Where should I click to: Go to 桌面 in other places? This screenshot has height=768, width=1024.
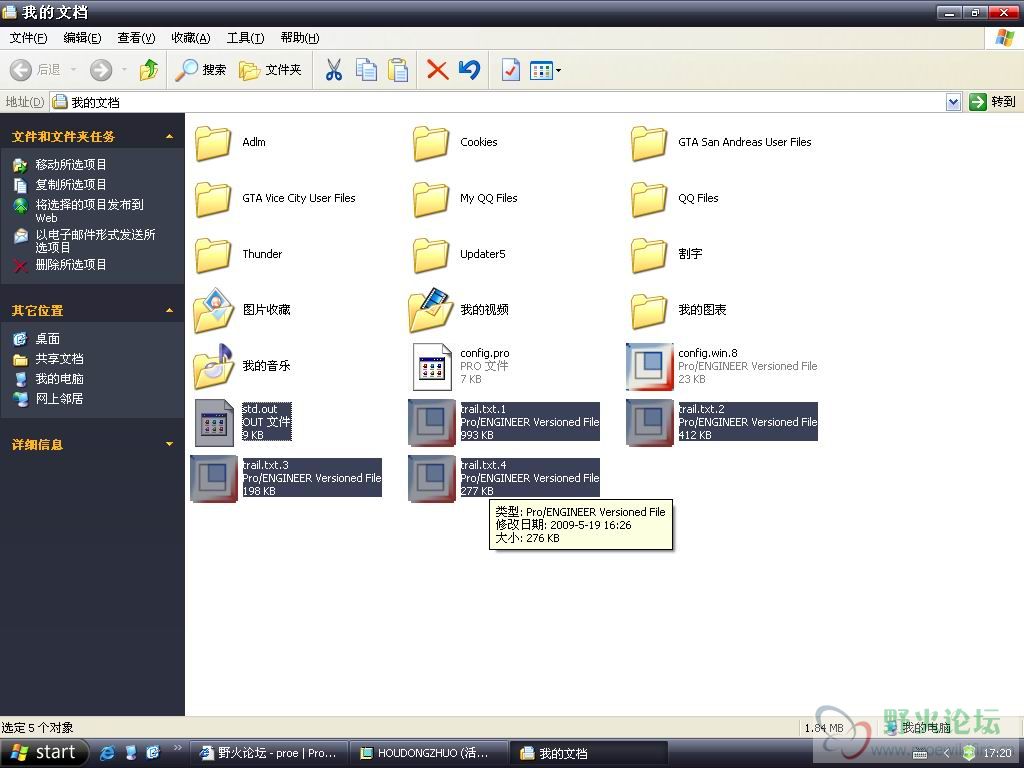click(x=47, y=338)
